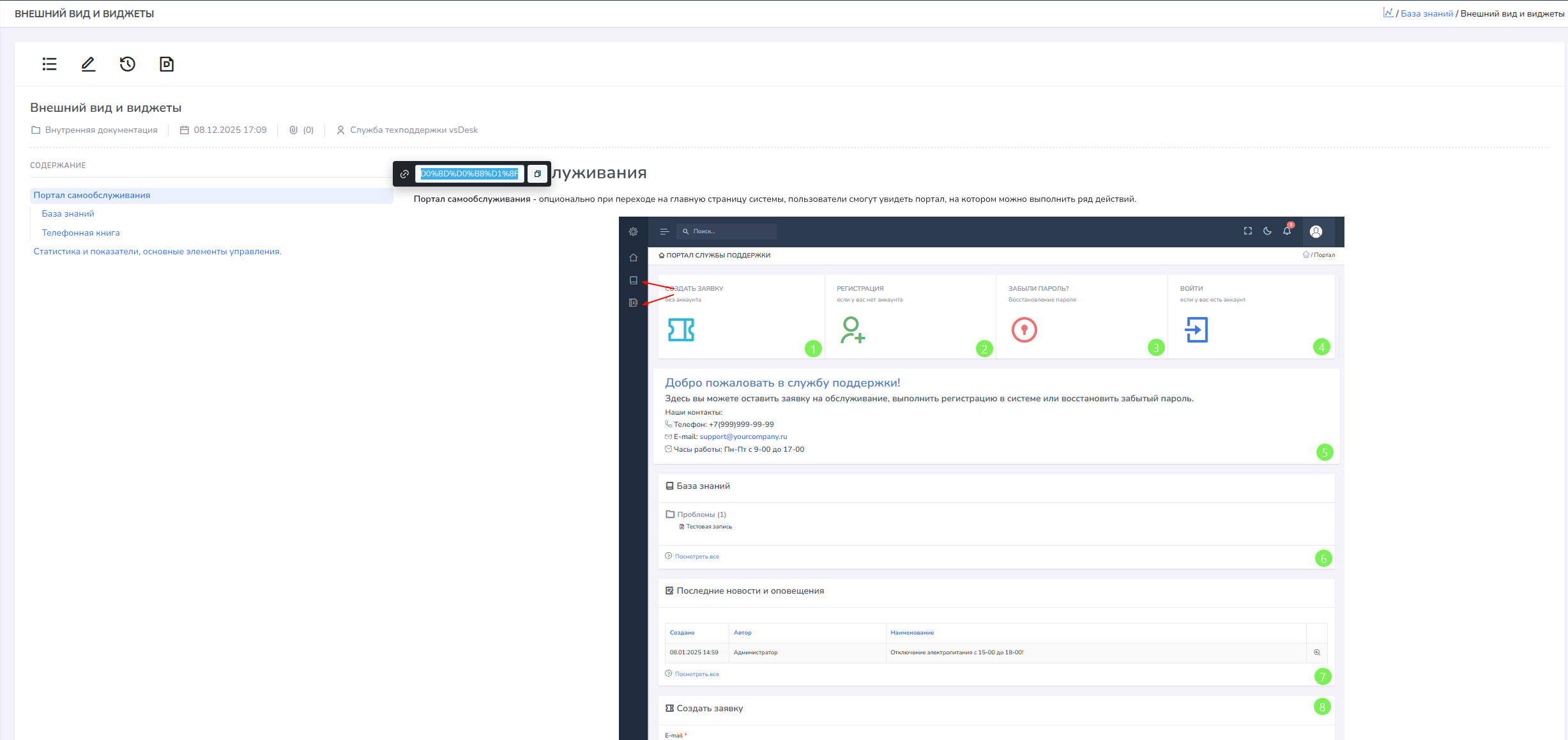1568x740 pixels.
Task: Jump to Телефонная книга section
Action: (80, 233)
